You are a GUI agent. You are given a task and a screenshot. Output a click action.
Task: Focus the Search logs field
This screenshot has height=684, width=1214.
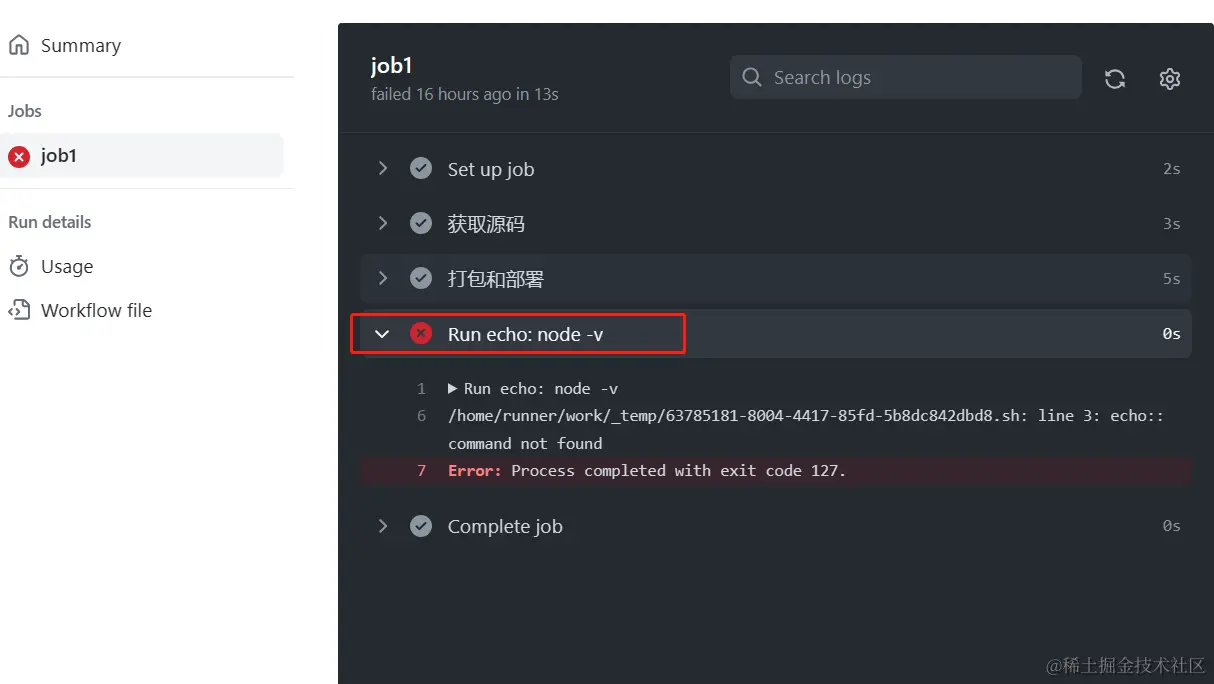(906, 77)
